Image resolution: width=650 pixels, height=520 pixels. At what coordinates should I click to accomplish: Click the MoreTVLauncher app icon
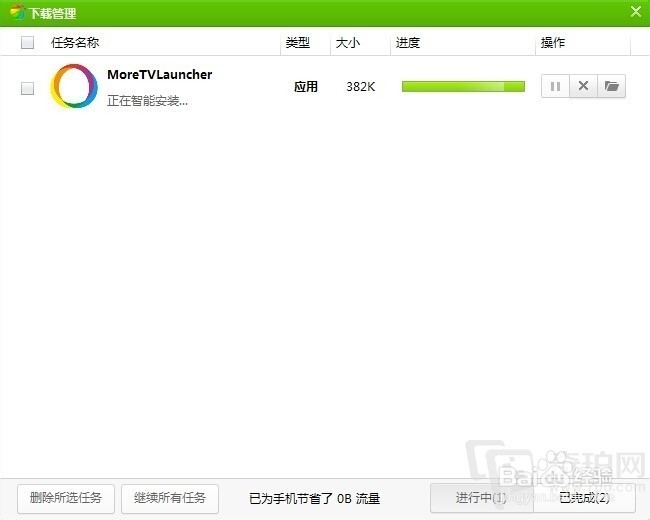[74, 86]
